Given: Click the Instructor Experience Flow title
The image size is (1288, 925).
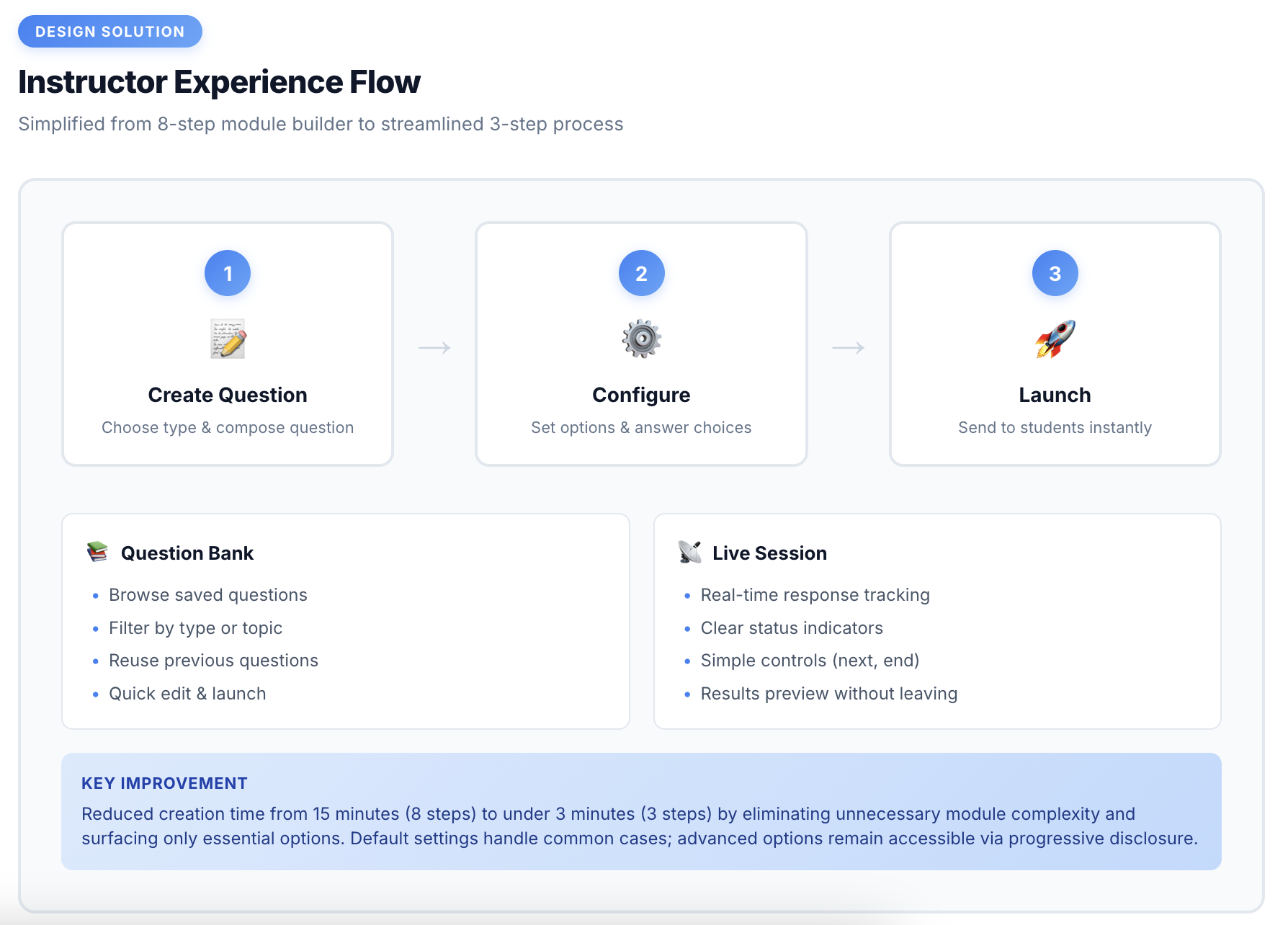Looking at the screenshot, I should (x=219, y=82).
